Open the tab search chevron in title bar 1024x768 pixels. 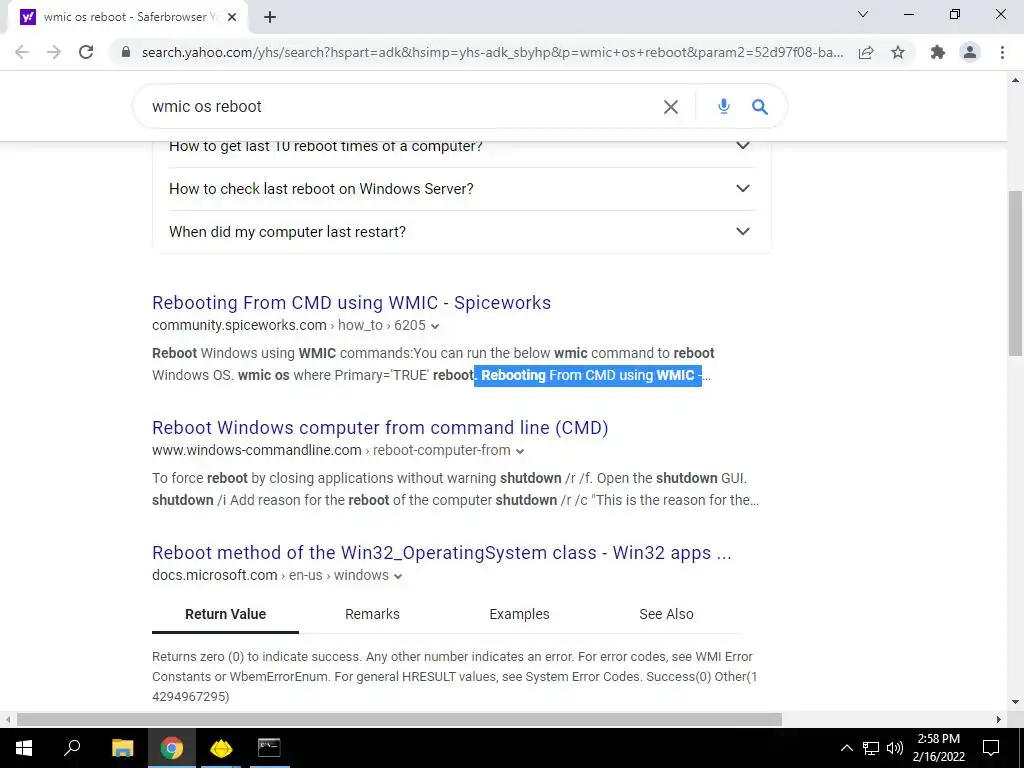coord(863,14)
